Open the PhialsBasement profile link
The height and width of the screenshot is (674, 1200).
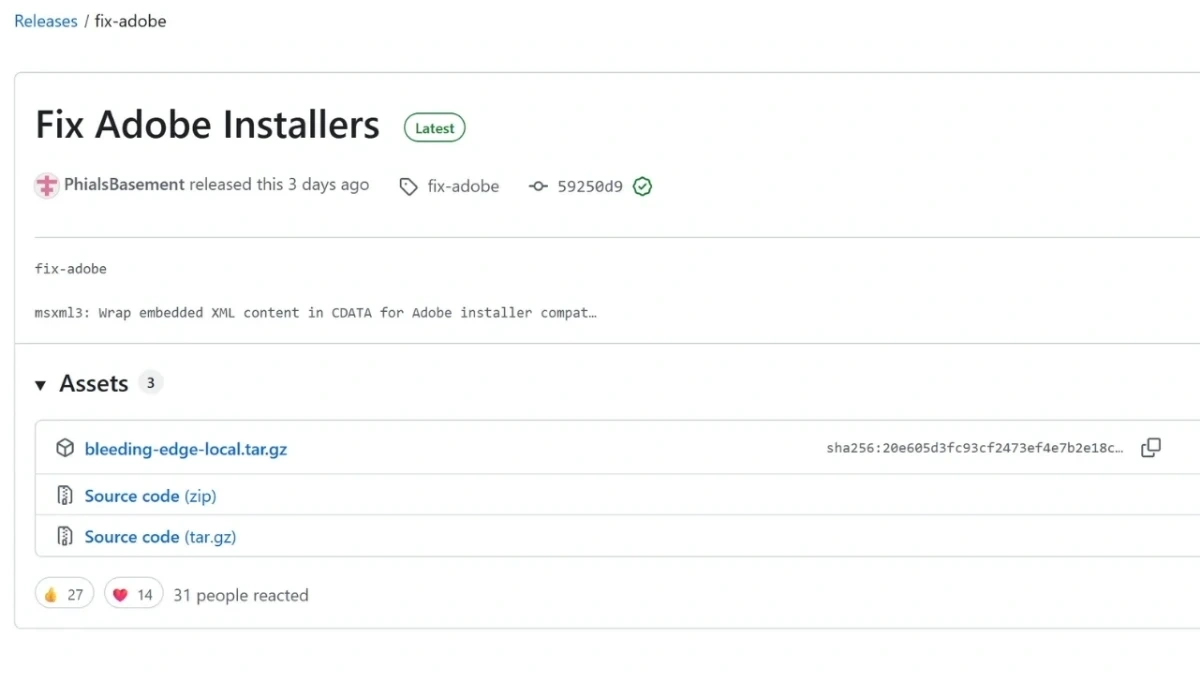click(124, 184)
